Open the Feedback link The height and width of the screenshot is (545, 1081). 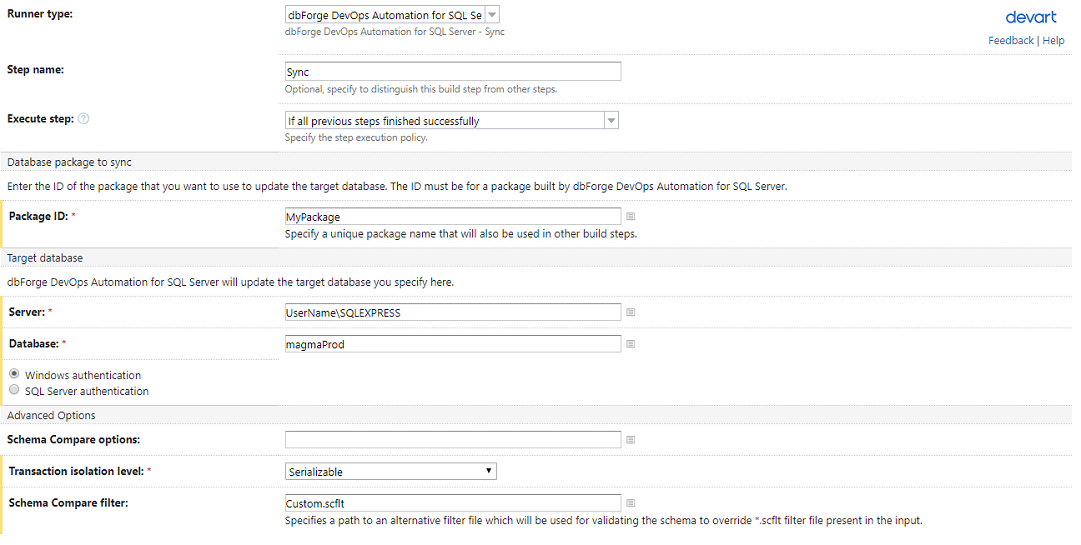(x=1011, y=41)
